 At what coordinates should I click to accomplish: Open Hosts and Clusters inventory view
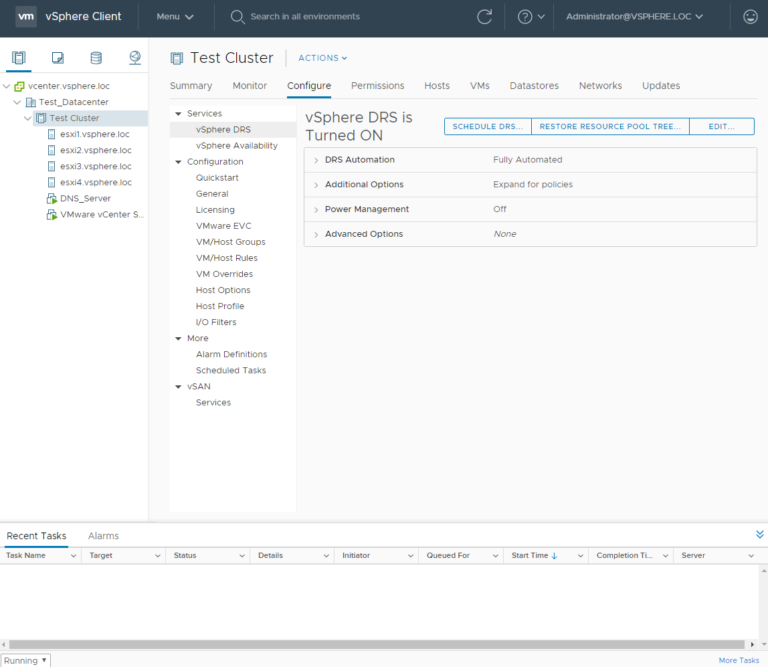(19, 58)
